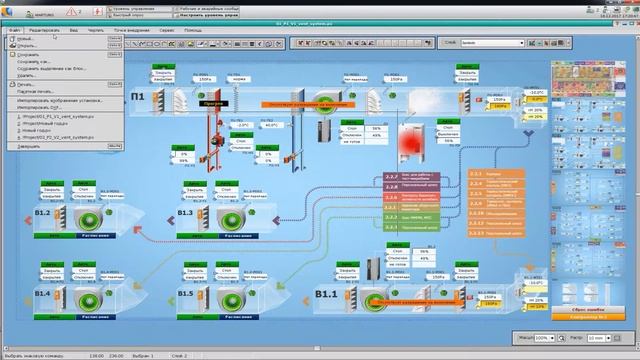The width and height of the screenshot is (640, 360).
Task: Open the Помощь menu
Action: pyautogui.click(x=193, y=30)
